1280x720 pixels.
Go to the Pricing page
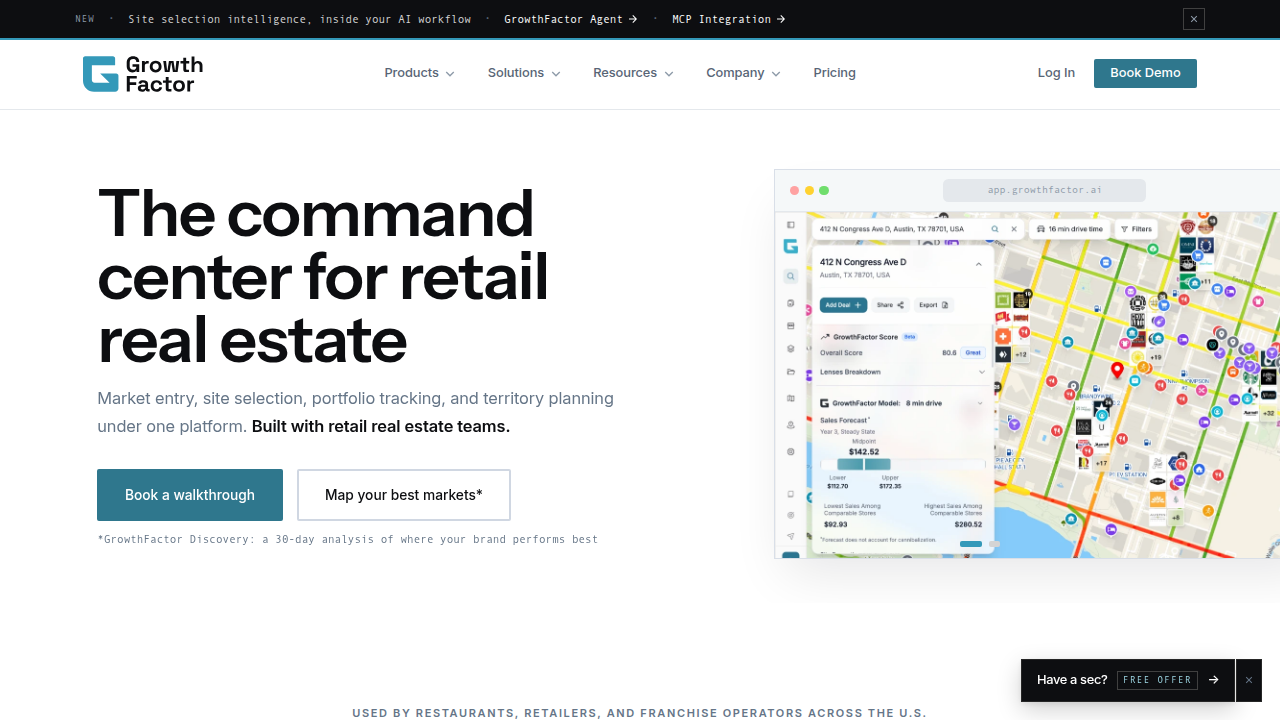(834, 73)
